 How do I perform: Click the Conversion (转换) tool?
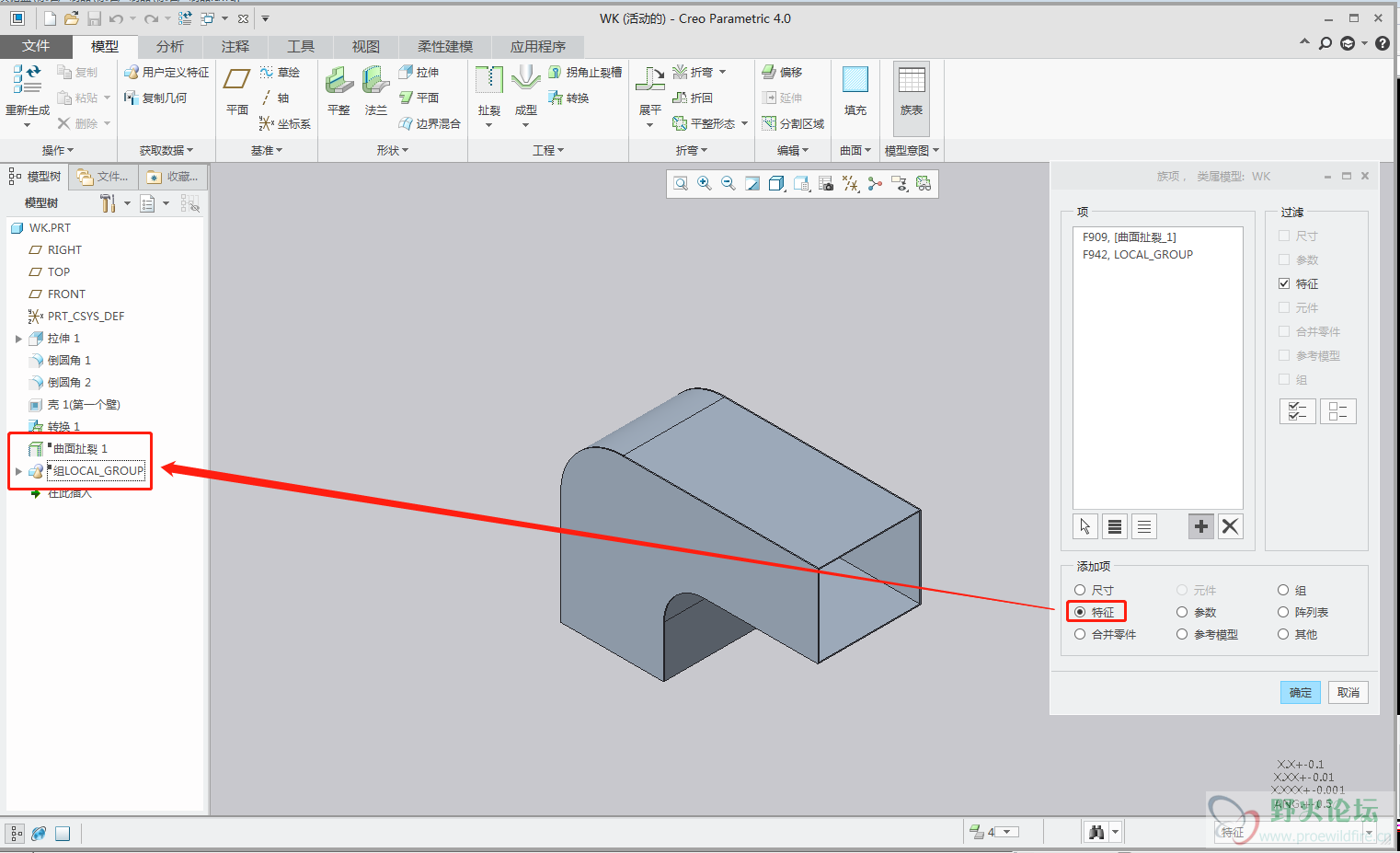[568, 98]
